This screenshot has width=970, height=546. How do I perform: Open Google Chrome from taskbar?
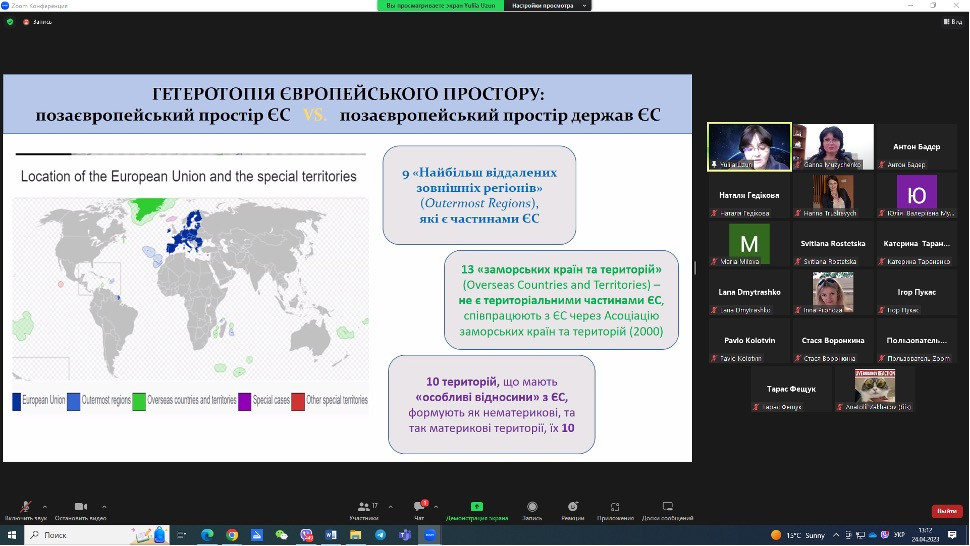232,535
